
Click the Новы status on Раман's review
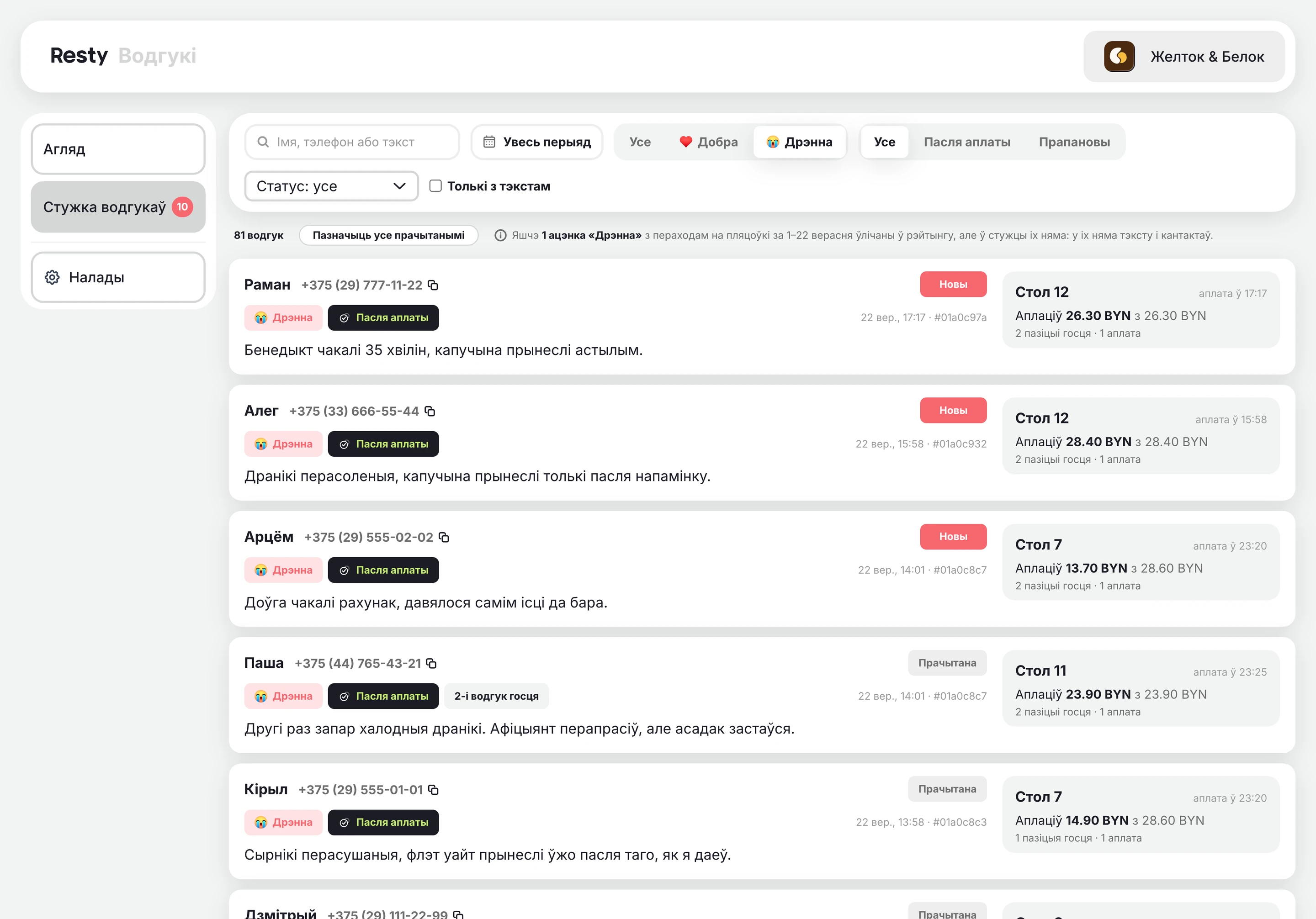coord(953,284)
